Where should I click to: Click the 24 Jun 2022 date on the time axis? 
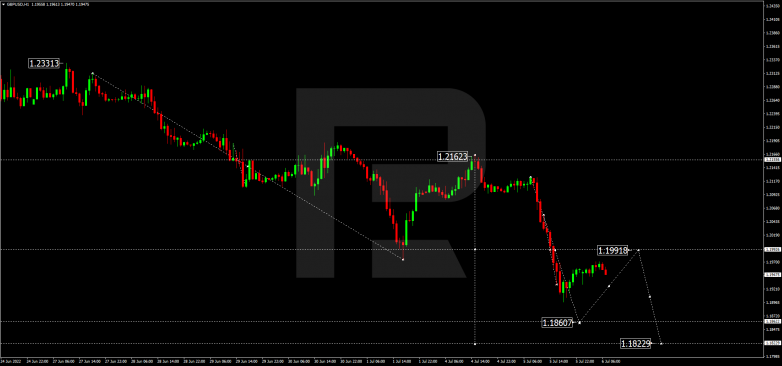click(10, 361)
